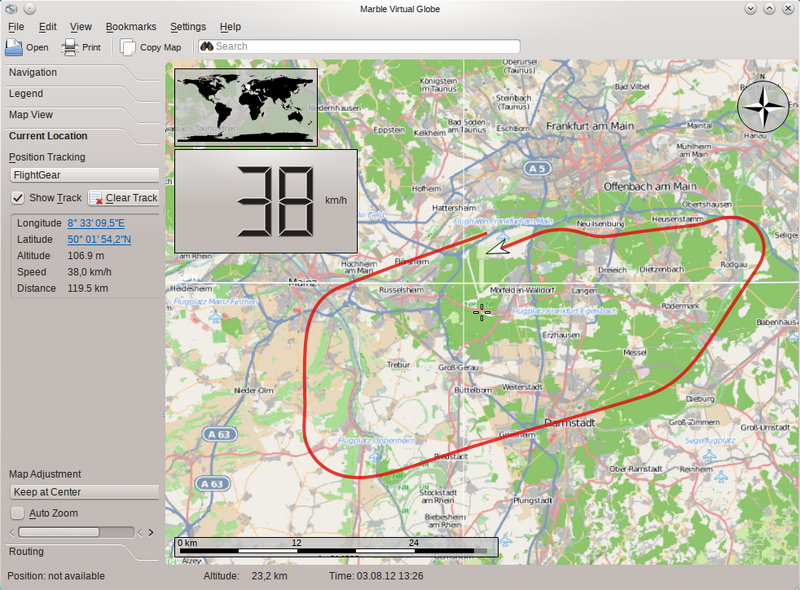Image resolution: width=800 pixels, height=590 pixels.
Task: Open the File menu
Action: pyautogui.click(x=16, y=27)
